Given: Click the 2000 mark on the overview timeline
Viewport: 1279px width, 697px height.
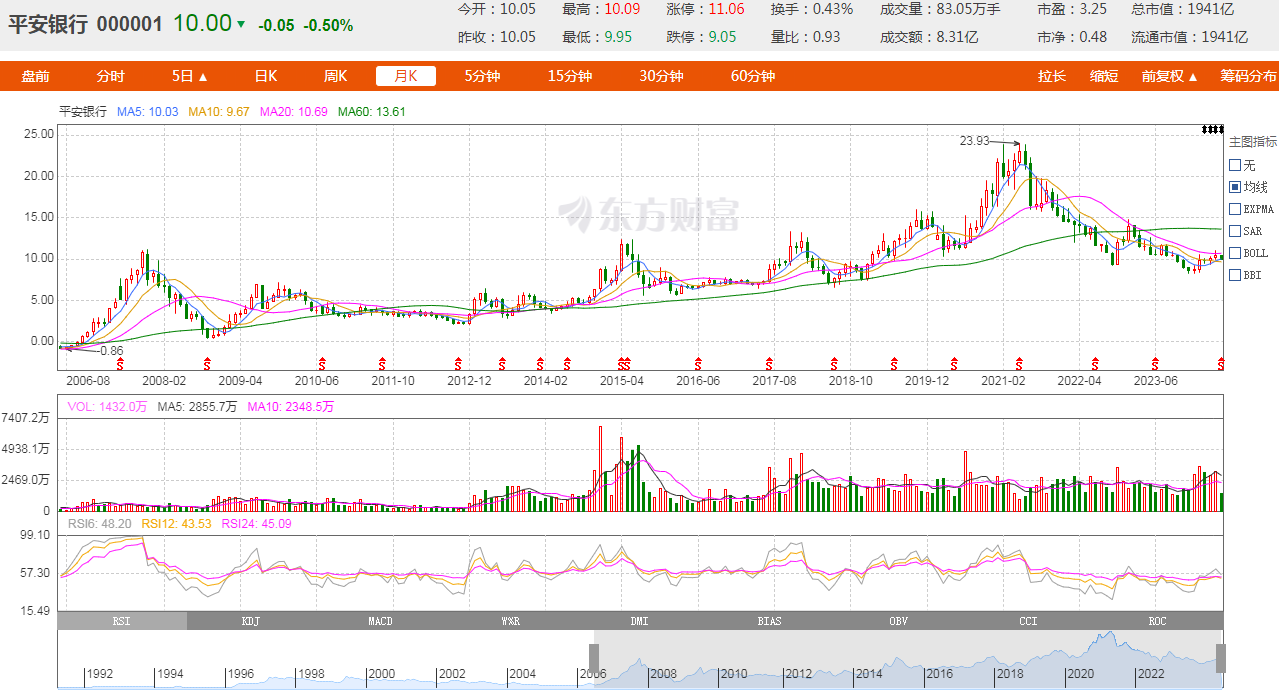Looking at the screenshot, I should [382, 674].
